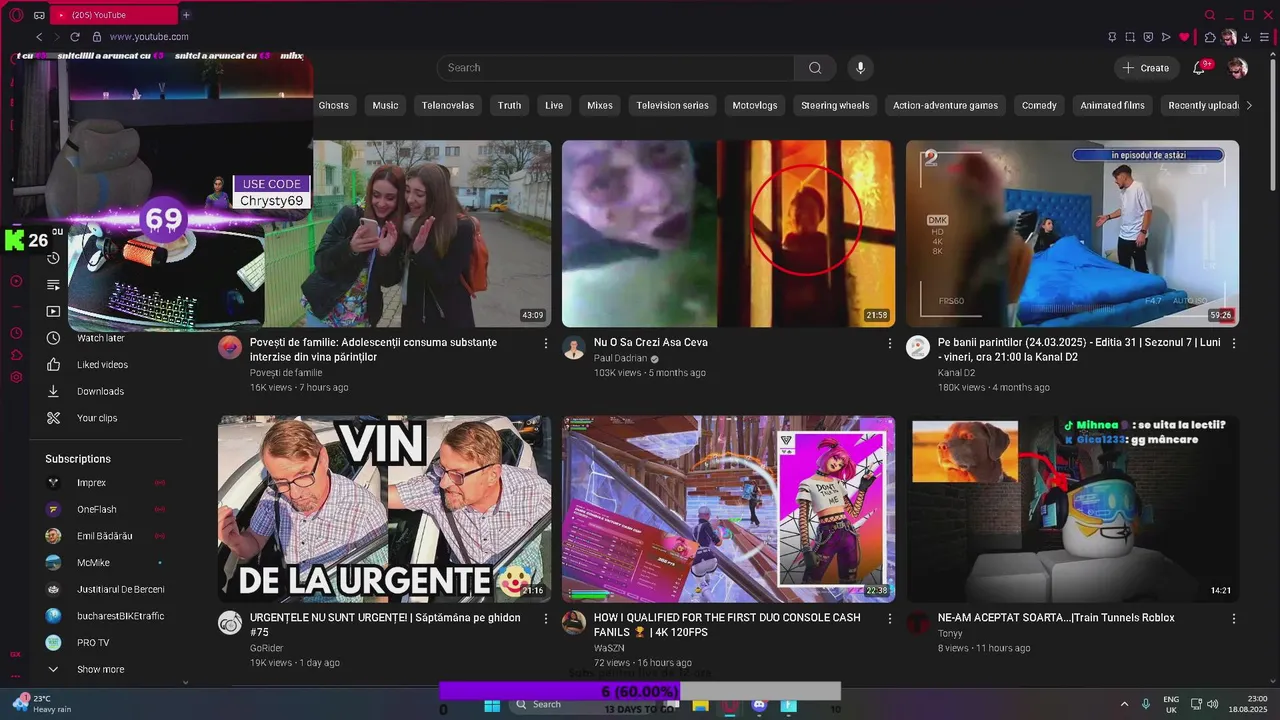
Task: Click the www.youtube.com address bar
Action: coord(149,37)
